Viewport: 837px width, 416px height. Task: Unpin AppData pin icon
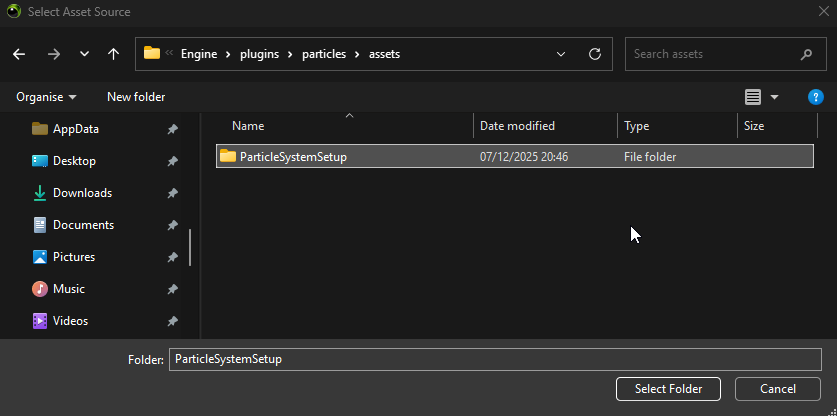172,129
